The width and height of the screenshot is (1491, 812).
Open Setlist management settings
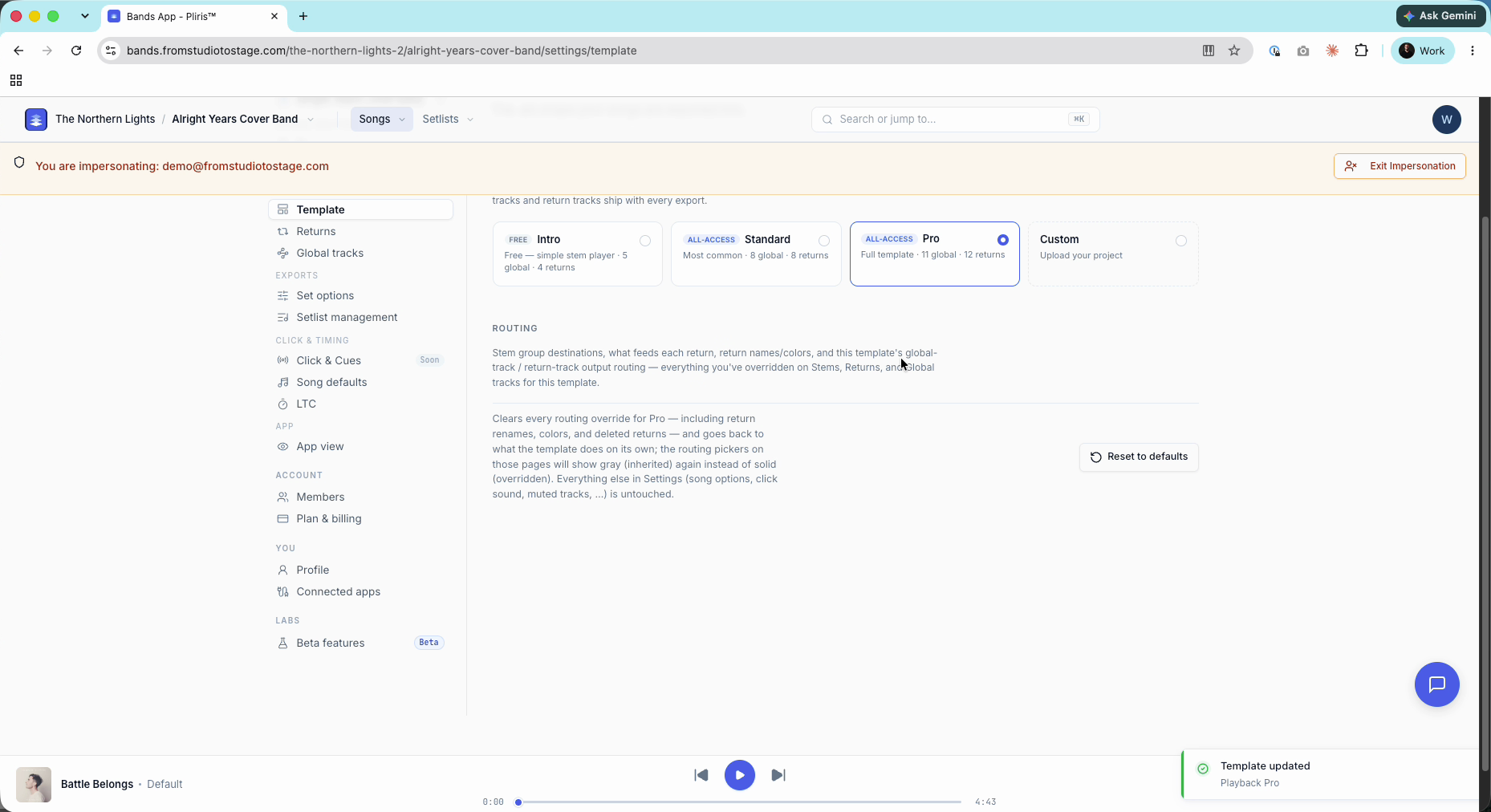point(360,317)
